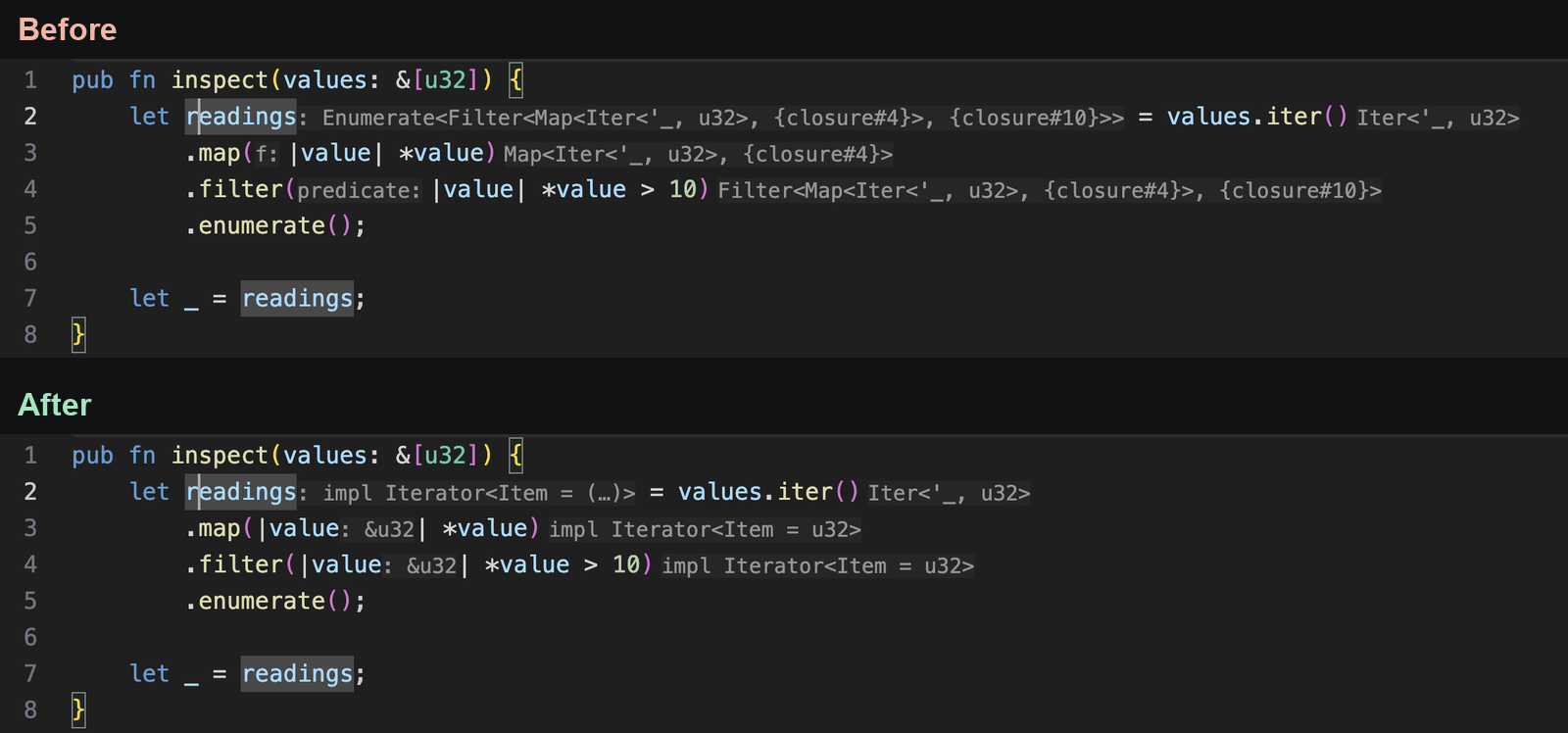Place cursor on "readings" in After line 2
The image size is (1568, 733).
coord(241,492)
